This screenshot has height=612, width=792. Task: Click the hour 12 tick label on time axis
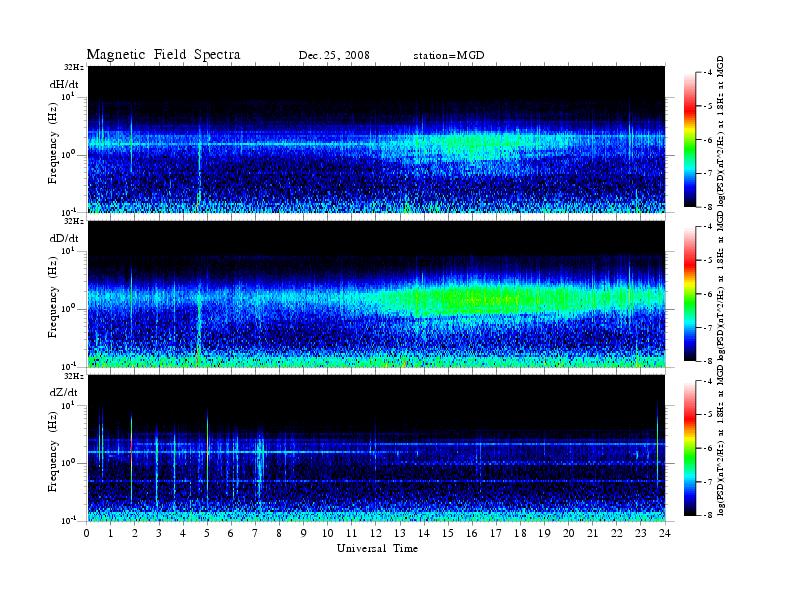pyautogui.click(x=376, y=533)
